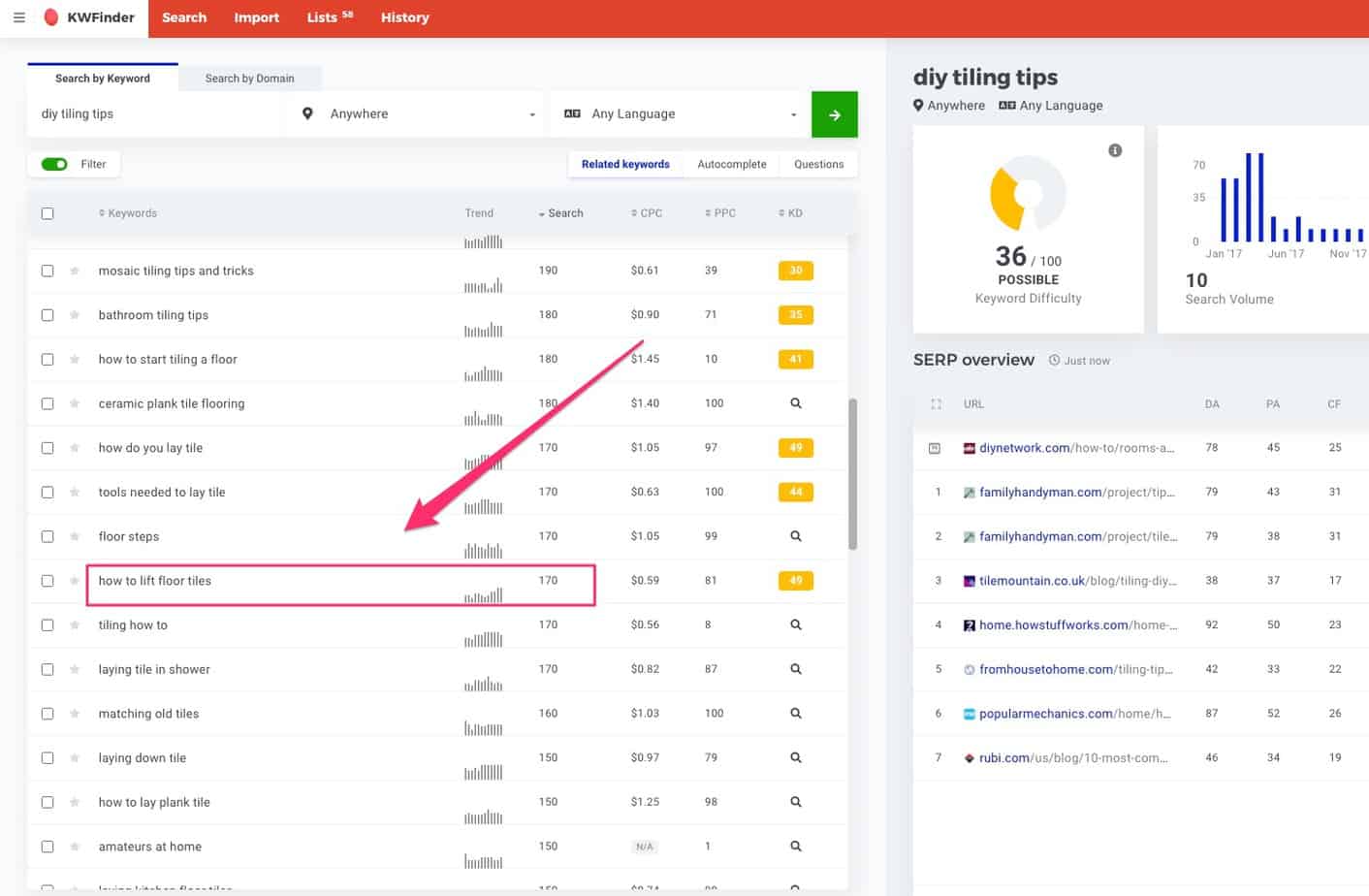The image size is (1369, 896).
Task: Check the select-all keywords checkbox
Action: click(48, 213)
